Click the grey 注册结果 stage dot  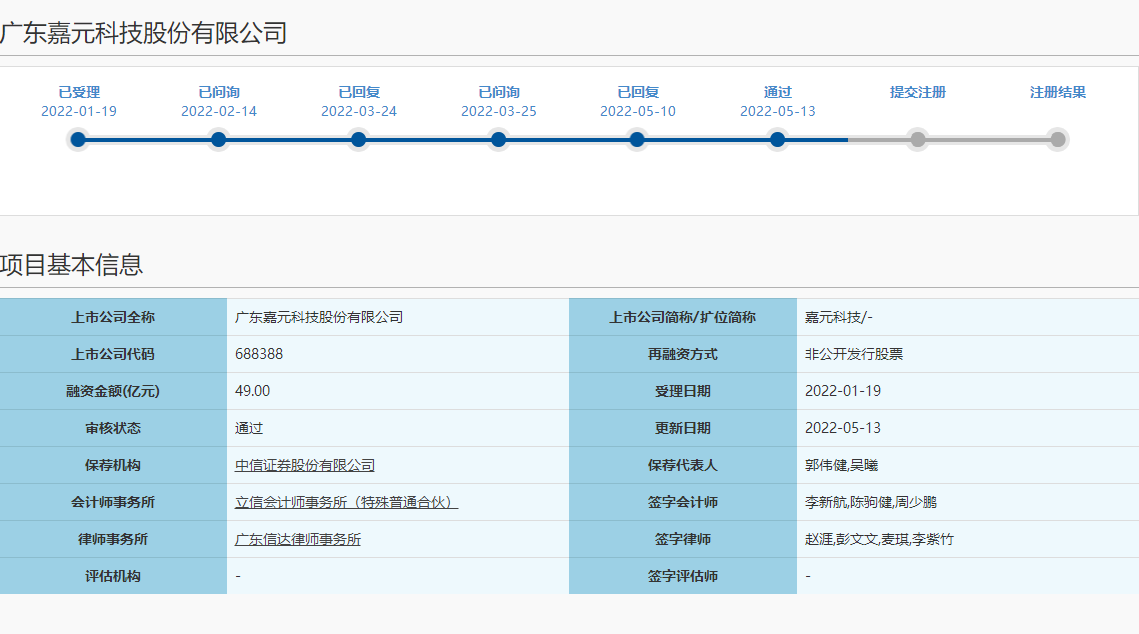click(x=1057, y=140)
